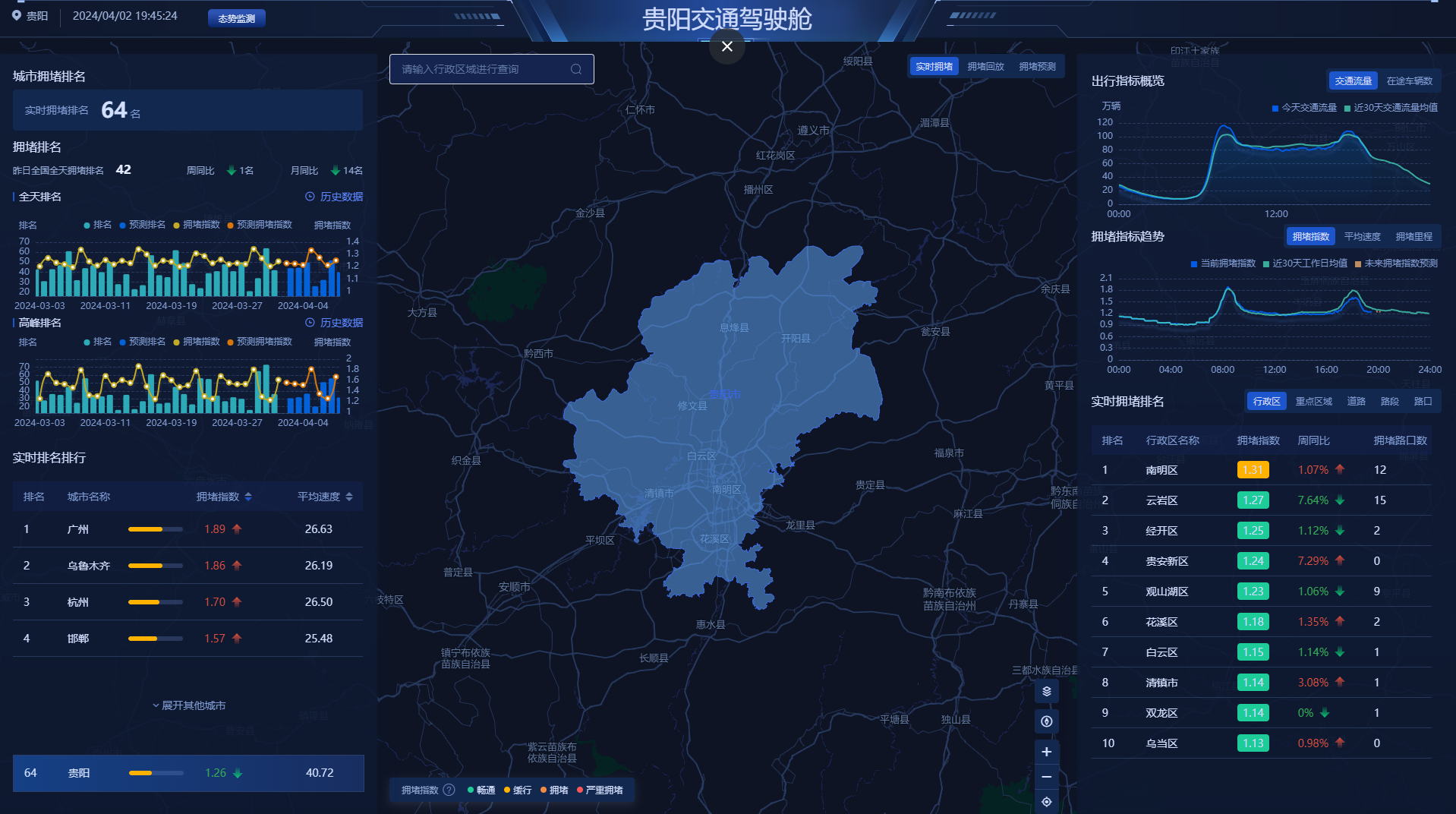Image resolution: width=1456 pixels, height=814 pixels.
Task: Click the 态势监测 button
Action: coord(236,18)
